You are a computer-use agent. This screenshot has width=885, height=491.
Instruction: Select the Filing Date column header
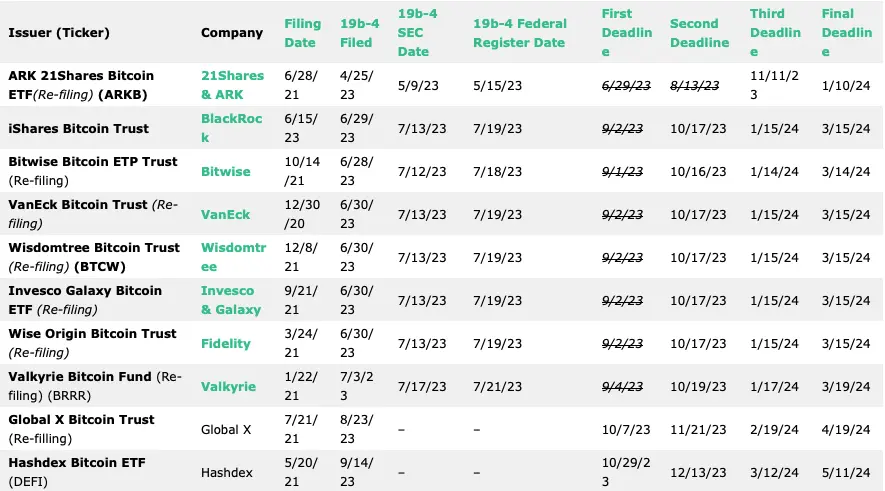point(303,33)
